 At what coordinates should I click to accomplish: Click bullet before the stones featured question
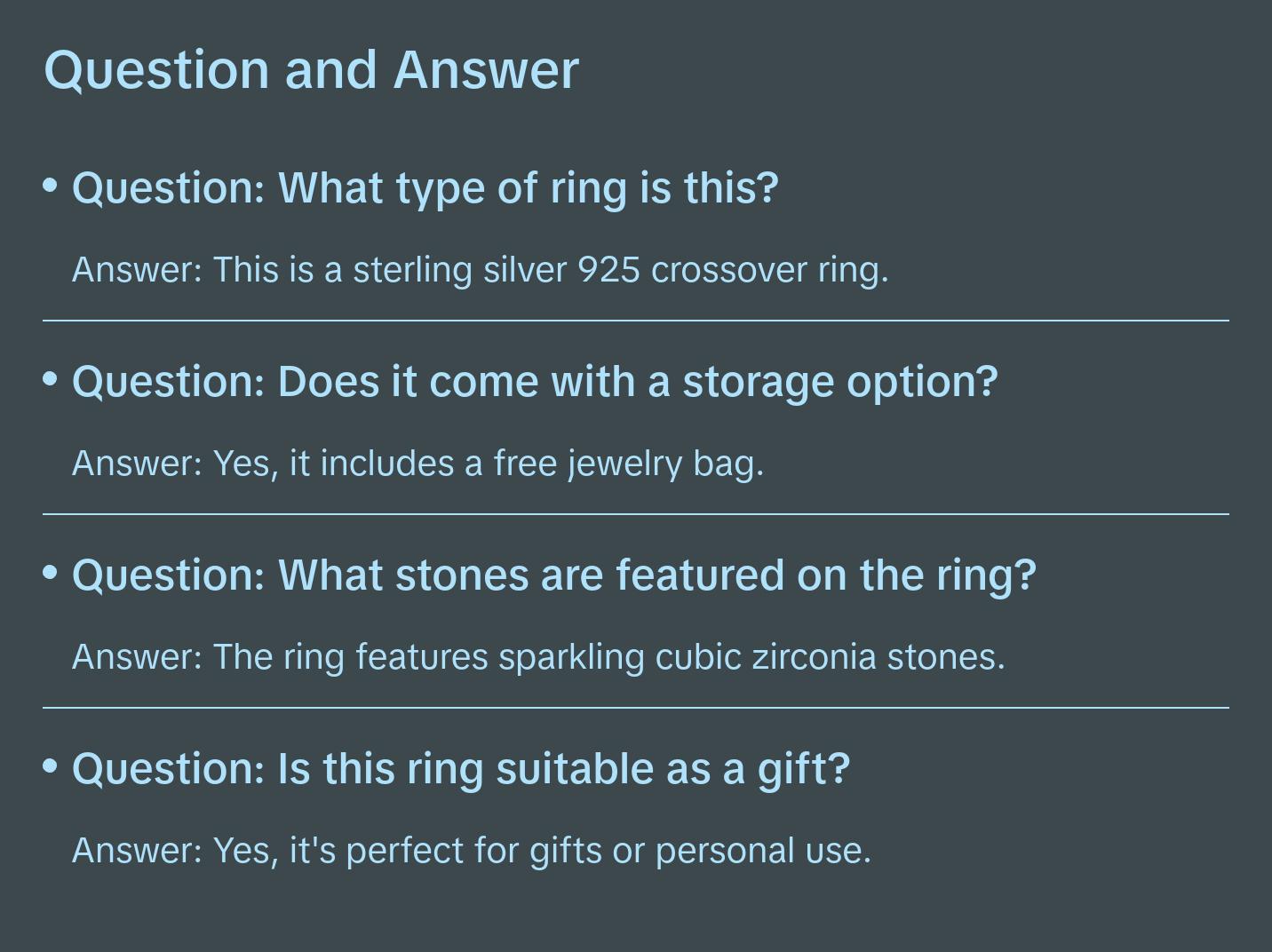pos(51,573)
